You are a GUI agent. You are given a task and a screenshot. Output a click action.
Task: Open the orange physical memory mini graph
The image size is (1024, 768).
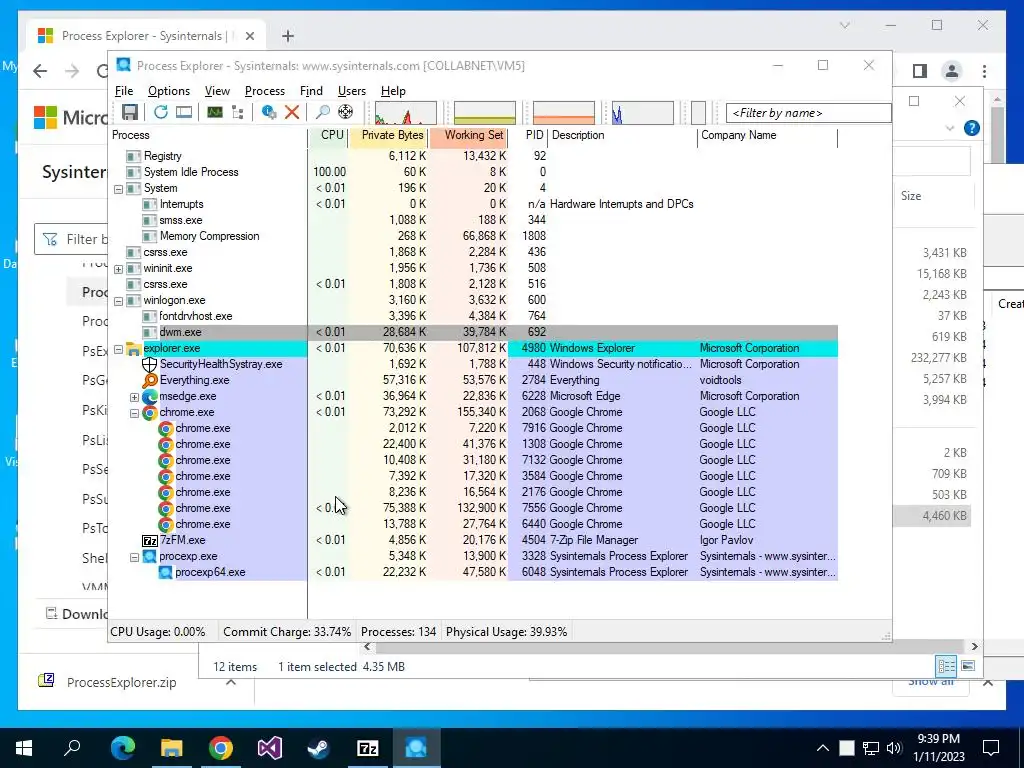[x=564, y=112]
